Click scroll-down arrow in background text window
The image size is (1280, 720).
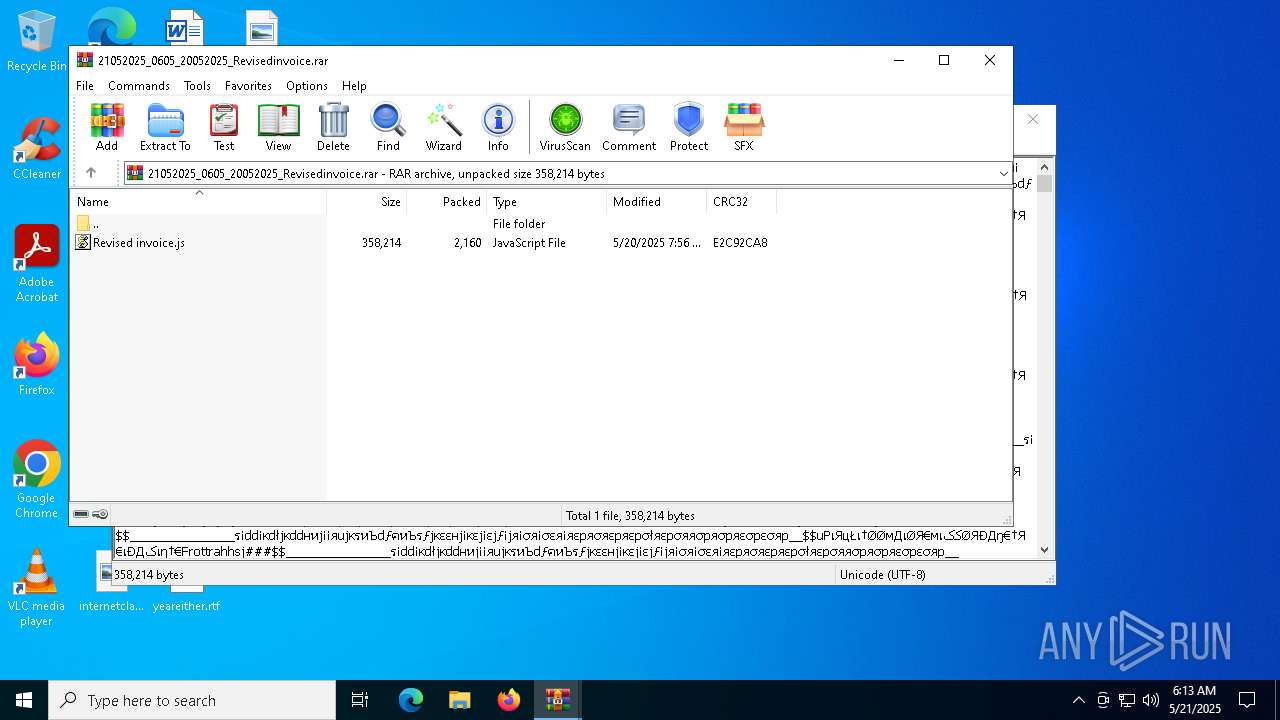(1045, 549)
